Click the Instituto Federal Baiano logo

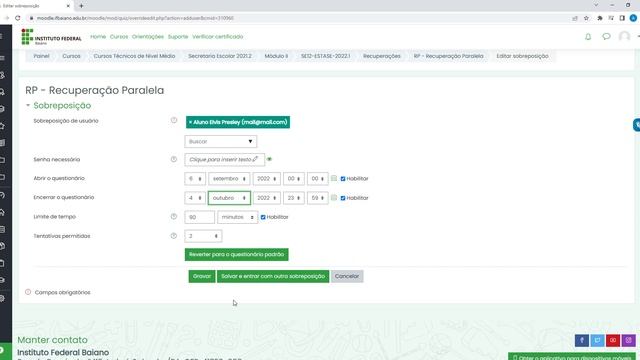51,37
